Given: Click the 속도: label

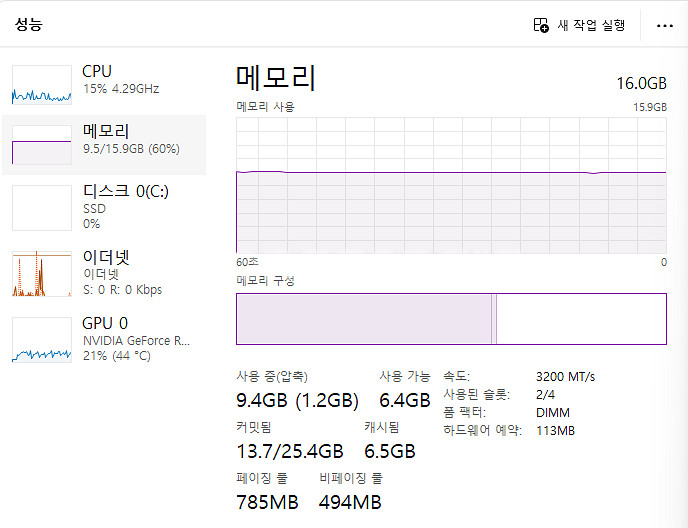Looking at the screenshot, I should [456, 376].
